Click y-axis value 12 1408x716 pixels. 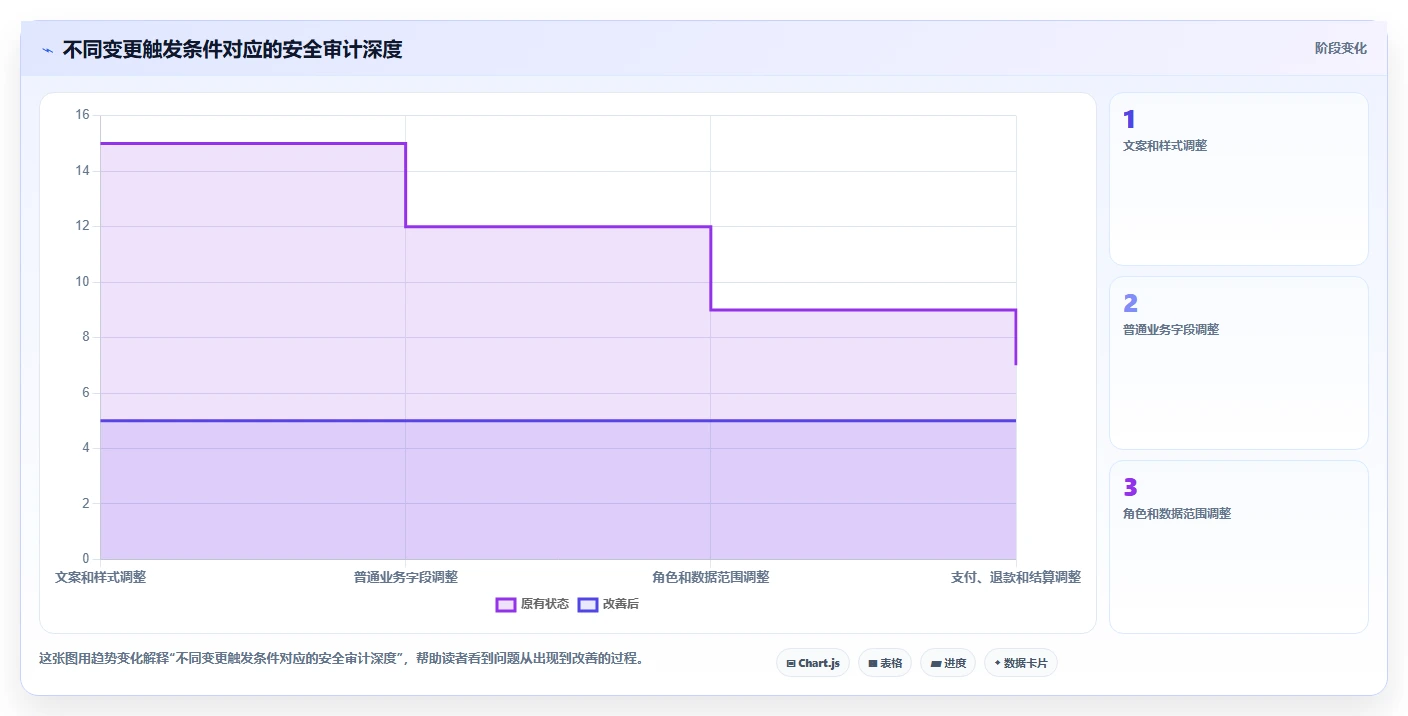click(x=82, y=226)
